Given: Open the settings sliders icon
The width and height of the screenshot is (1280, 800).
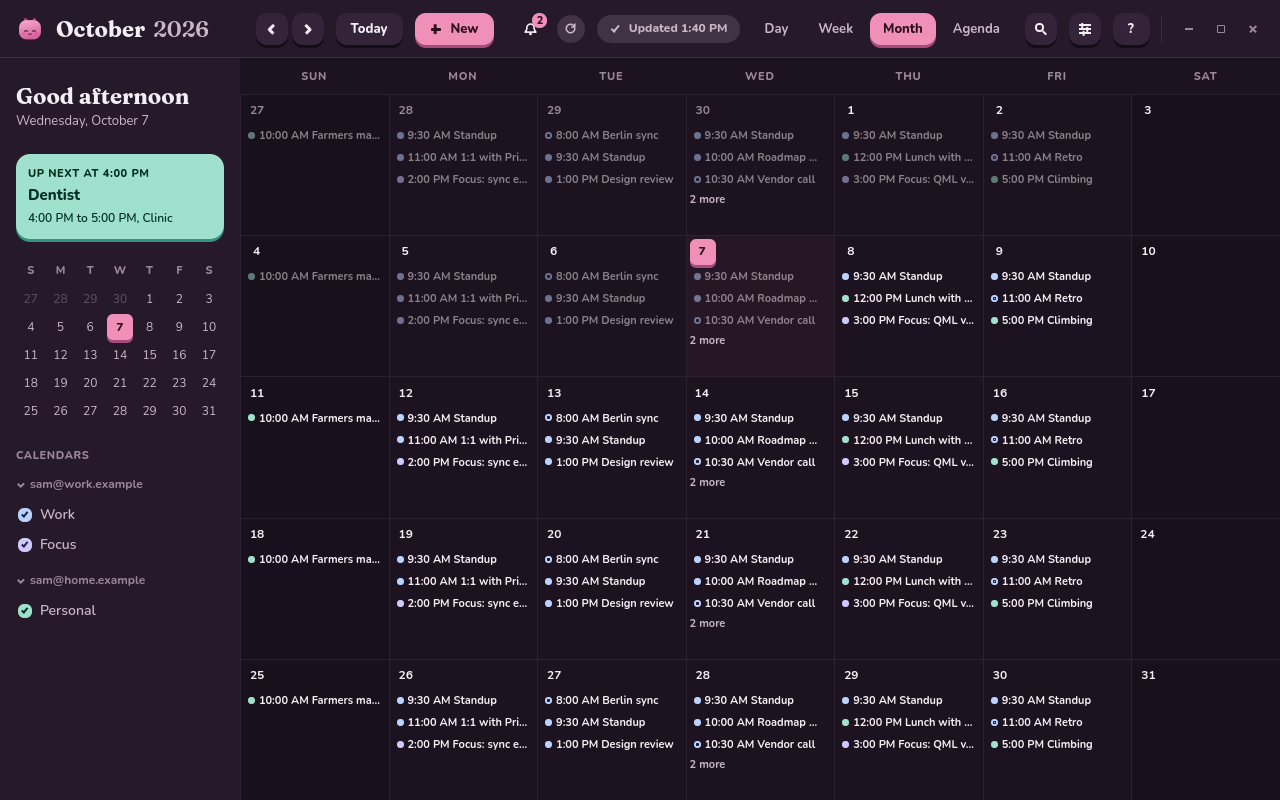Looking at the screenshot, I should click(x=1085, y=29).
